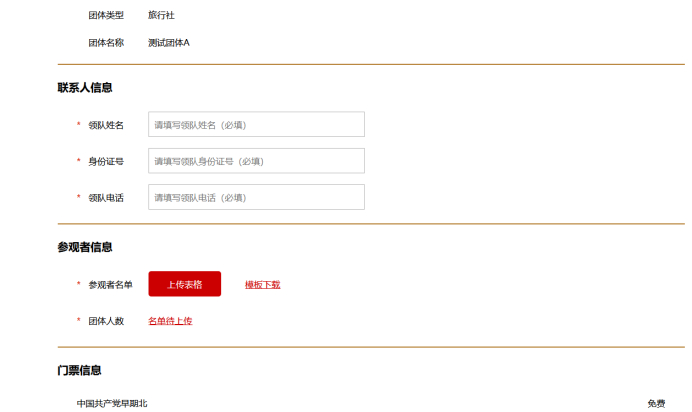Click the 名单待上传 link
Screen dimensions: 692x412
[170, 321]
